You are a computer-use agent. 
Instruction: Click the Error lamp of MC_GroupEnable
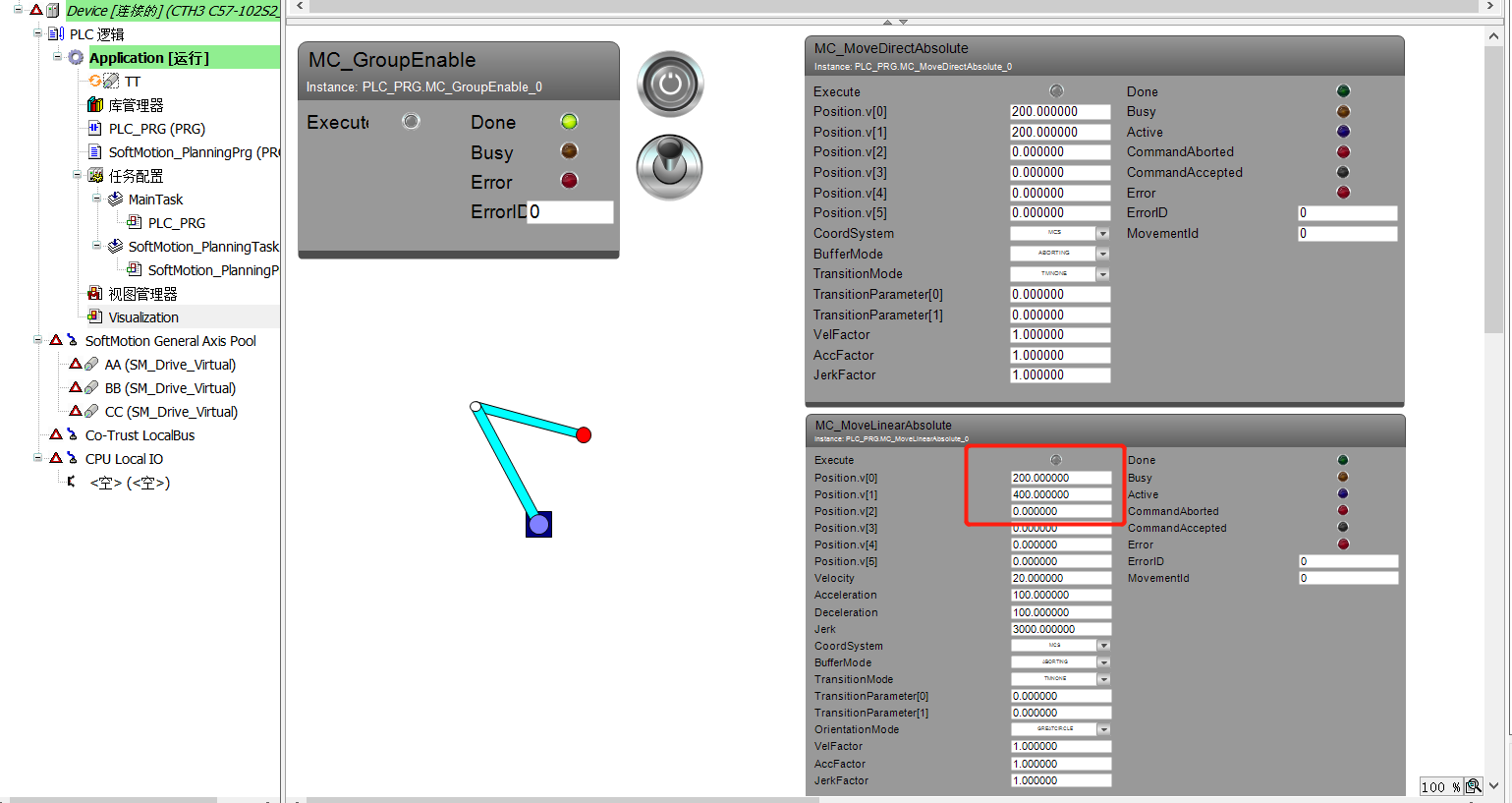coord(569,180)
